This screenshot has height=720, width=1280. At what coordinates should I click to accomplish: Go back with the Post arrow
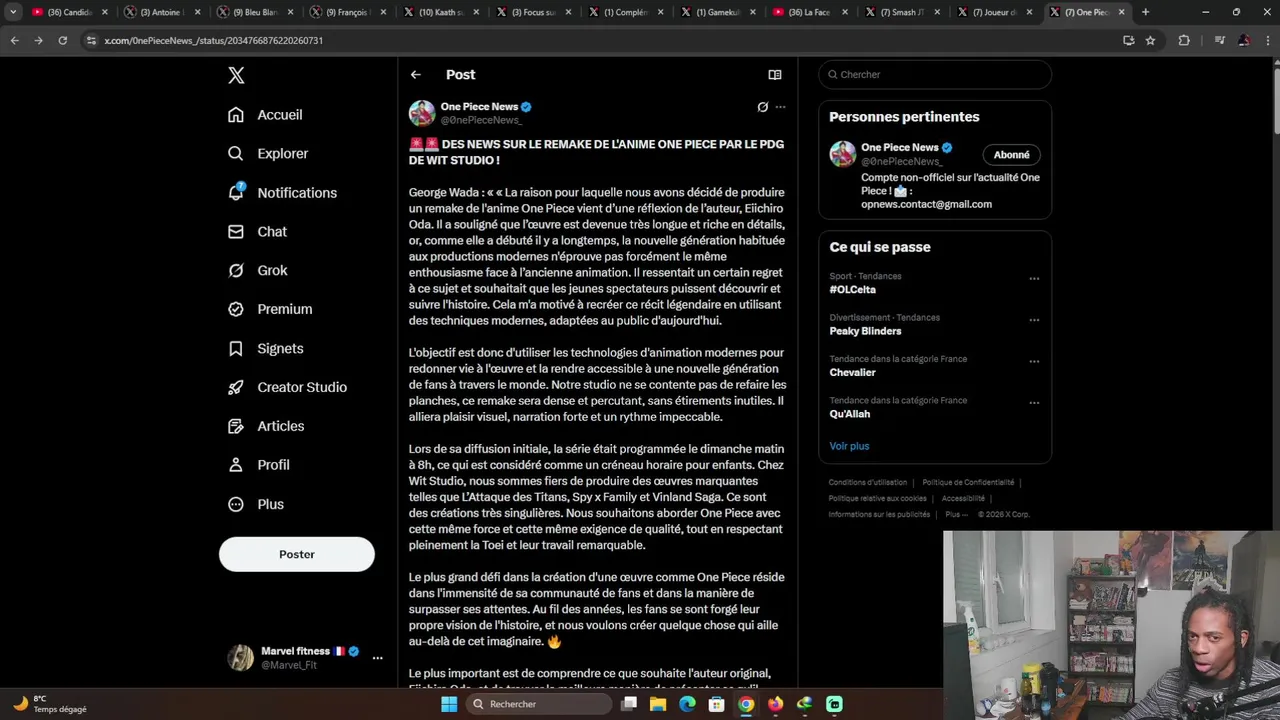coord(416,75)
